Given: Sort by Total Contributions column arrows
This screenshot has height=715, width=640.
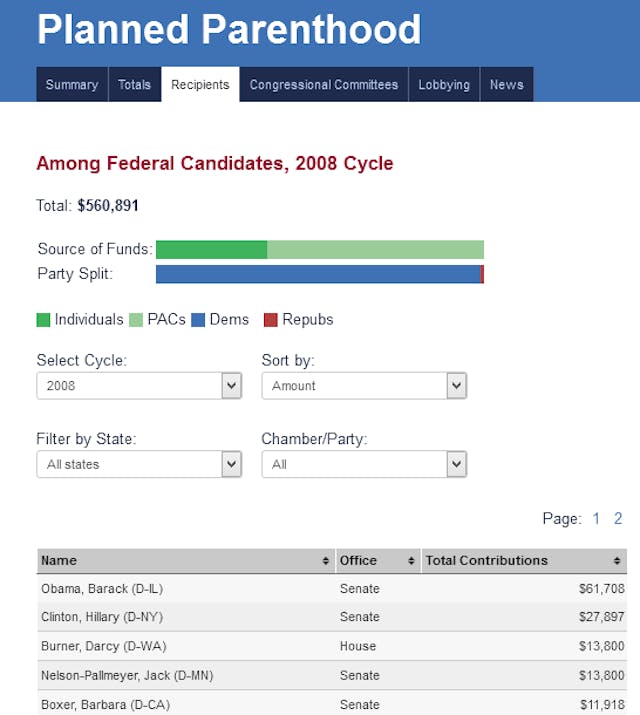Looking at the screenshot, I should point(617,561).
